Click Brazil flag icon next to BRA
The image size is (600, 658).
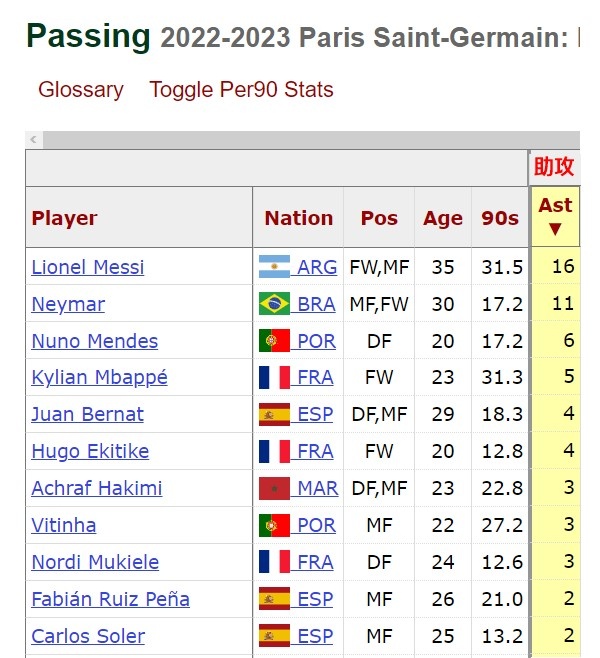point(274,304)
